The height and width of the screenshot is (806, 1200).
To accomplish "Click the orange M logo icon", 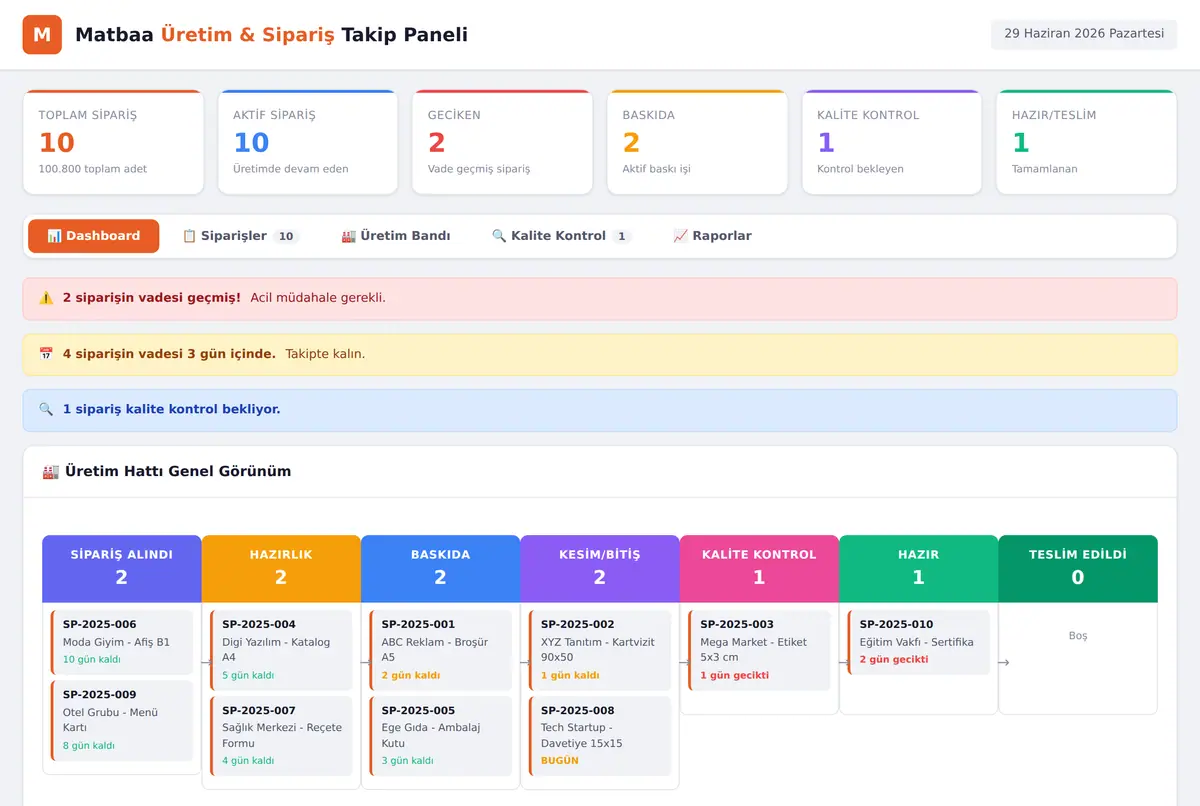I will 42,35.
